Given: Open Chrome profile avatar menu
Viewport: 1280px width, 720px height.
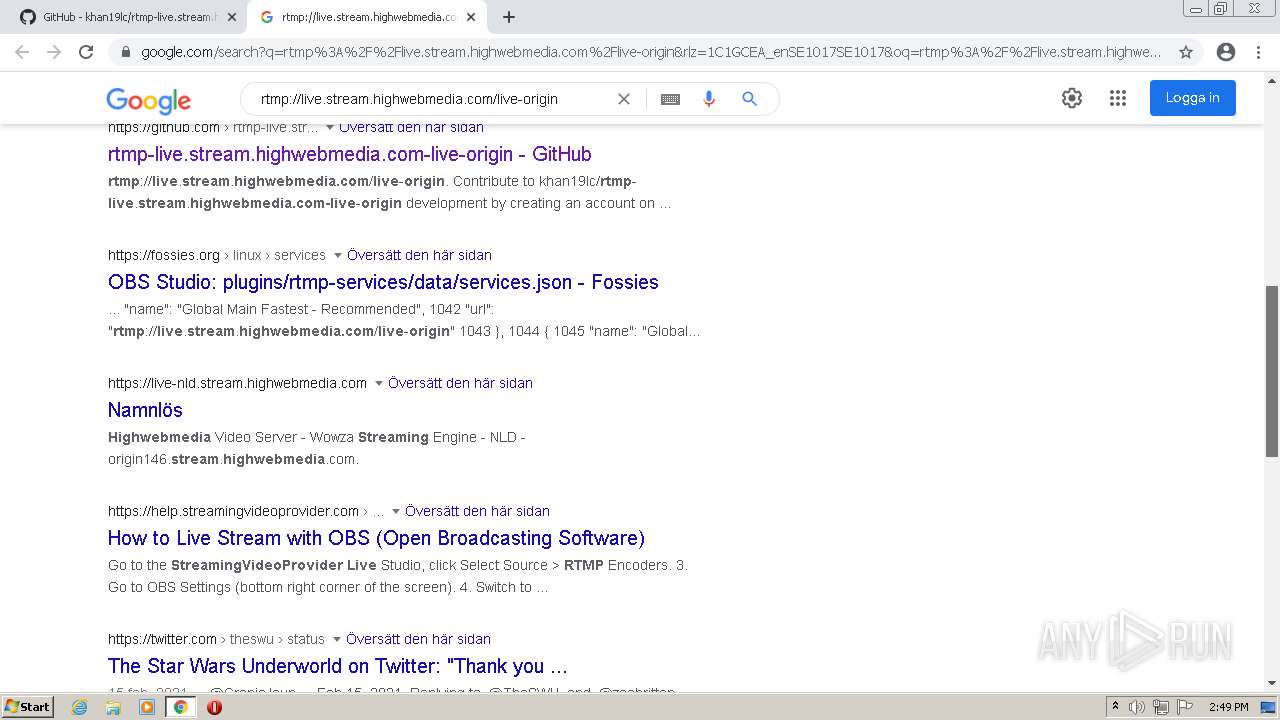Looking at the screenshot, I should [1226, 52].
